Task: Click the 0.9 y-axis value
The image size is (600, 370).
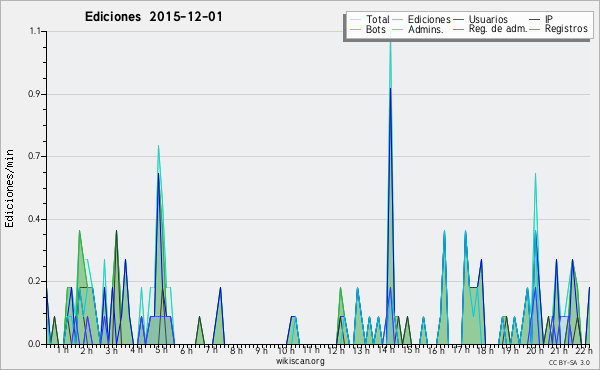Action: (34, 94)
